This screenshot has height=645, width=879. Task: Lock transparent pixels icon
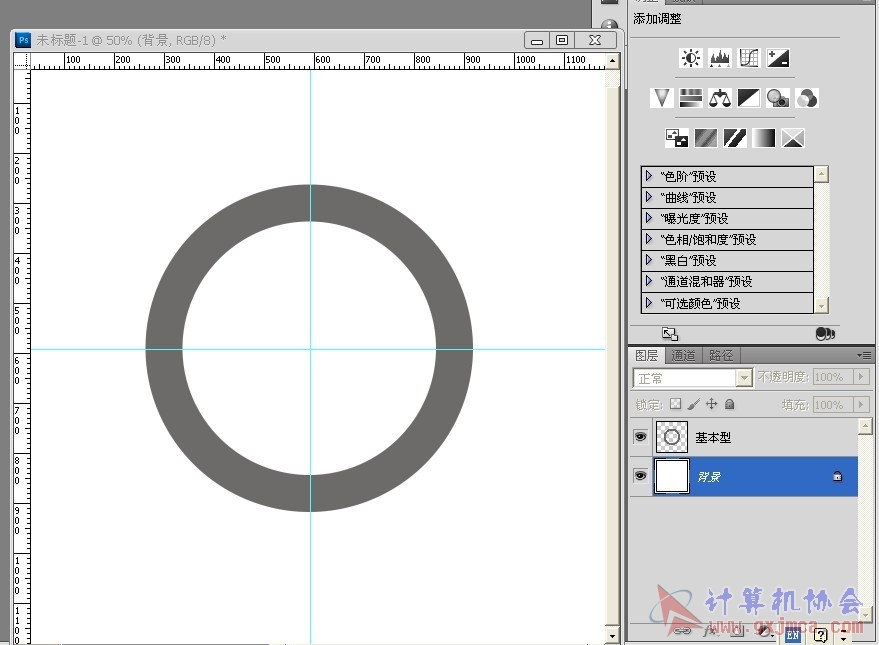(676, 404)
